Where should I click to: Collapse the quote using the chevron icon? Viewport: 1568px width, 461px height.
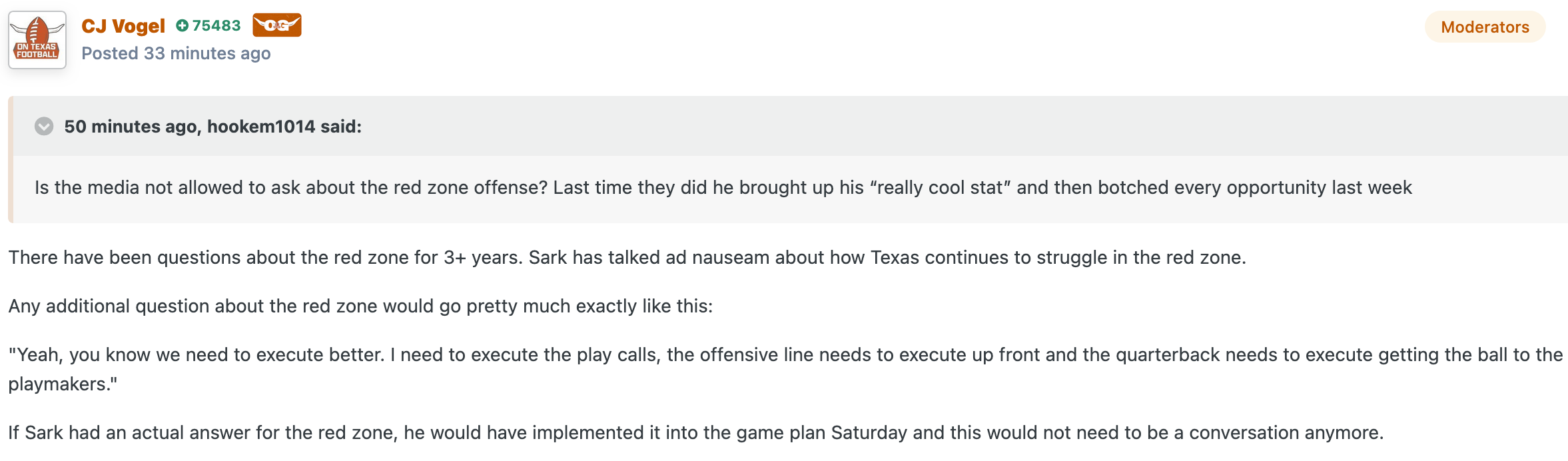[x=44, y=126]
